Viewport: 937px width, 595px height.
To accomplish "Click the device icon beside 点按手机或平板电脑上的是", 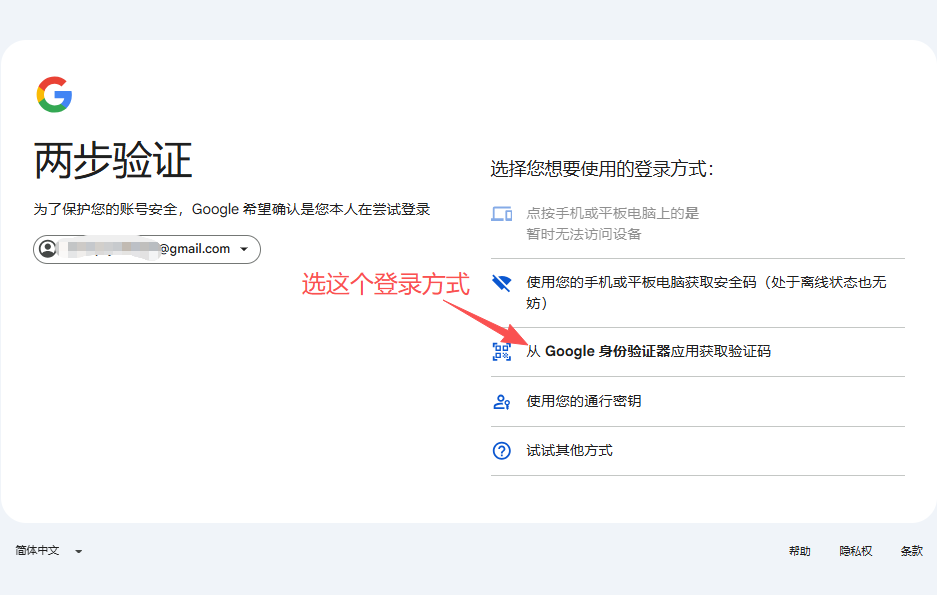I will tap(501, 213).
